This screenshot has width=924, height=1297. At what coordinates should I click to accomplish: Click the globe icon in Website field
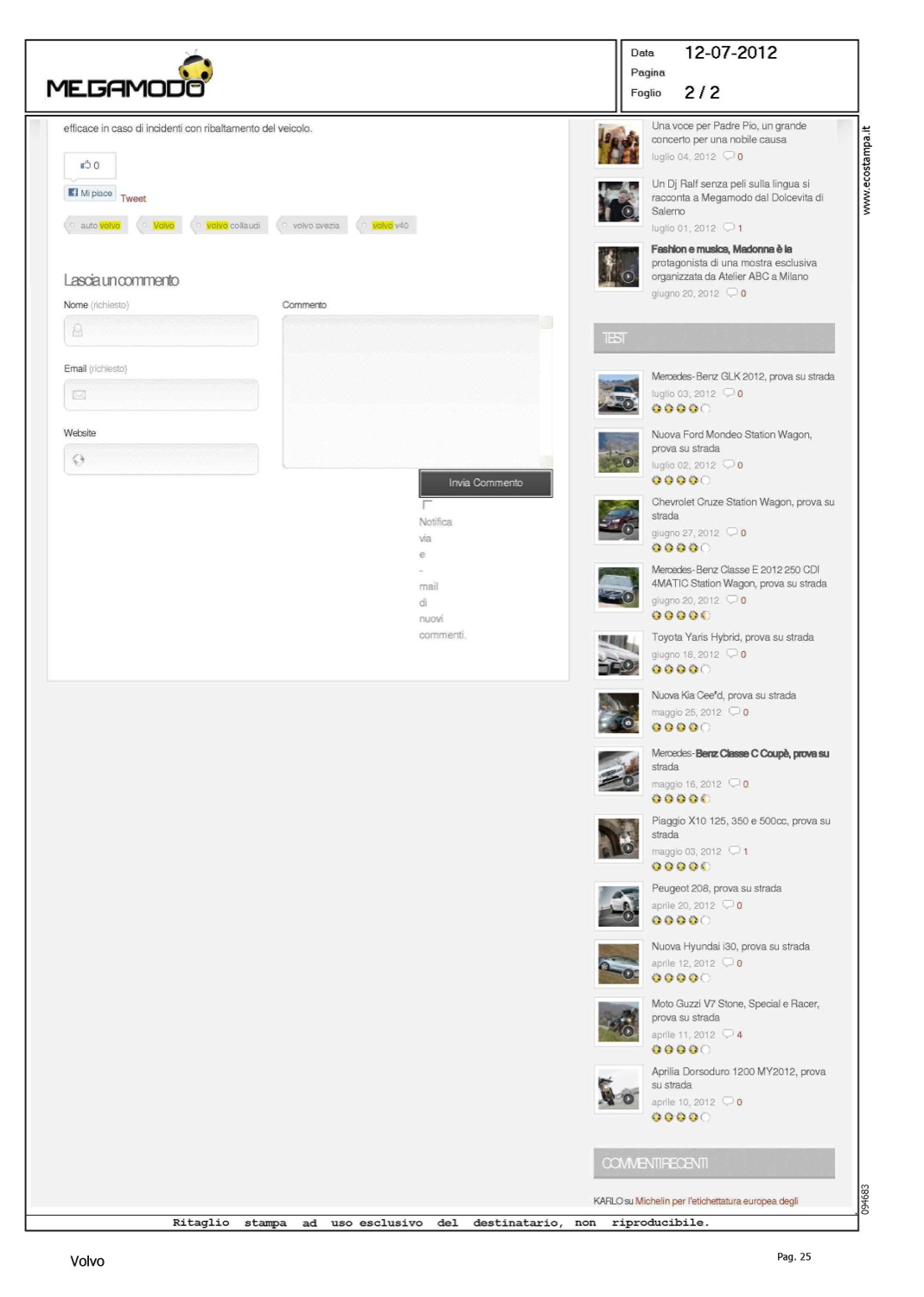click(x=79, y=460)
